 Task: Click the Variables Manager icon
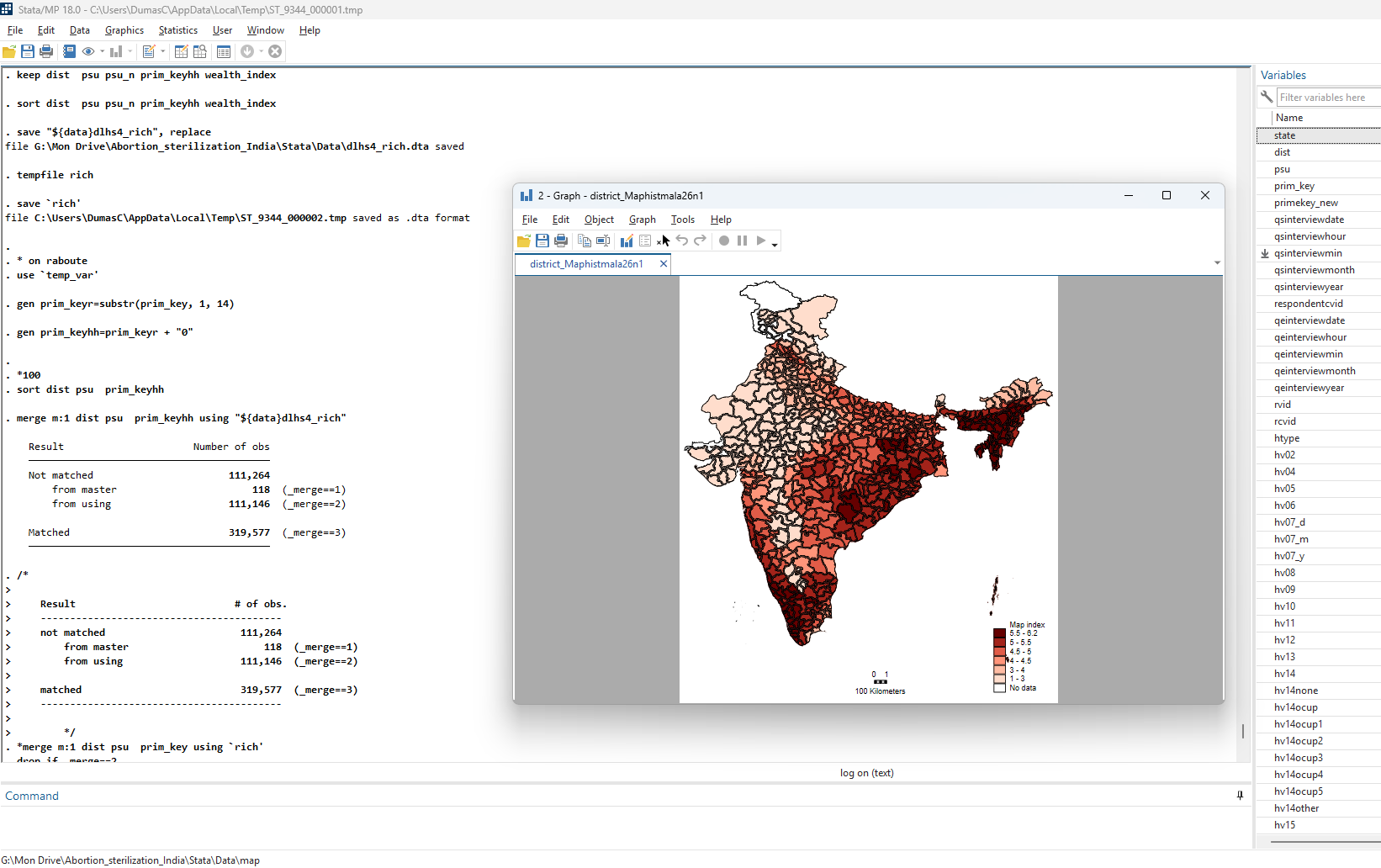coord(224,51)
